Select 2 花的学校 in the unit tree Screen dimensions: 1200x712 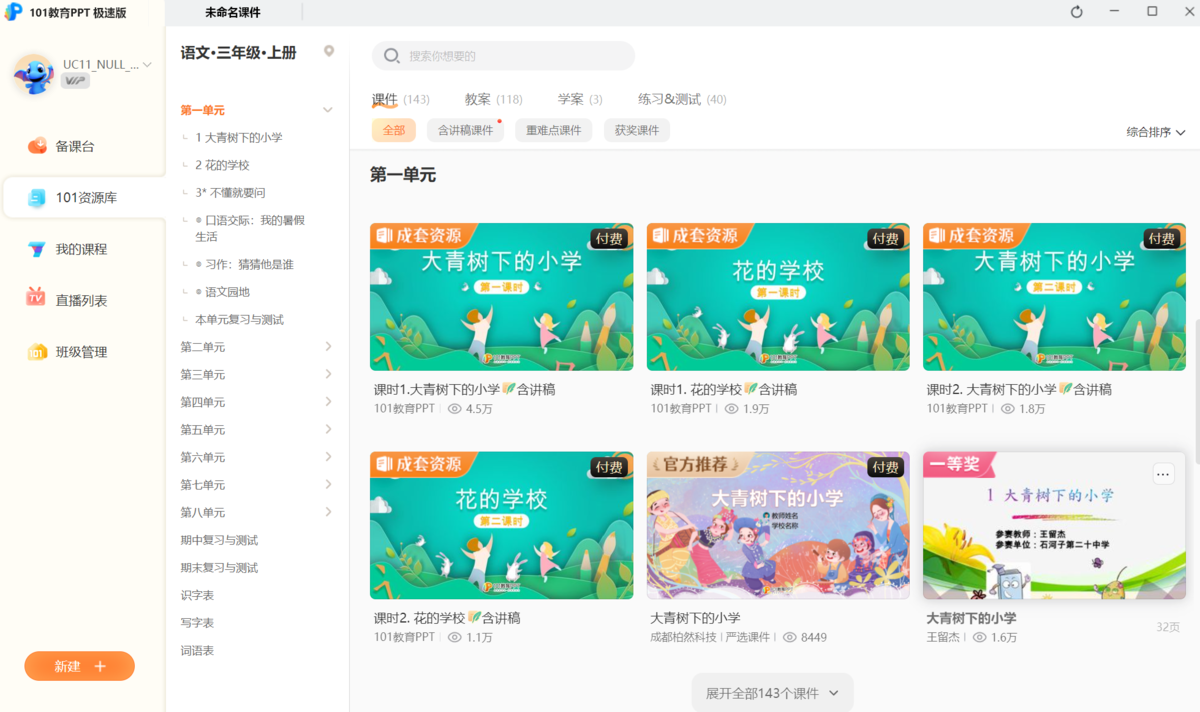pos(224,164)
